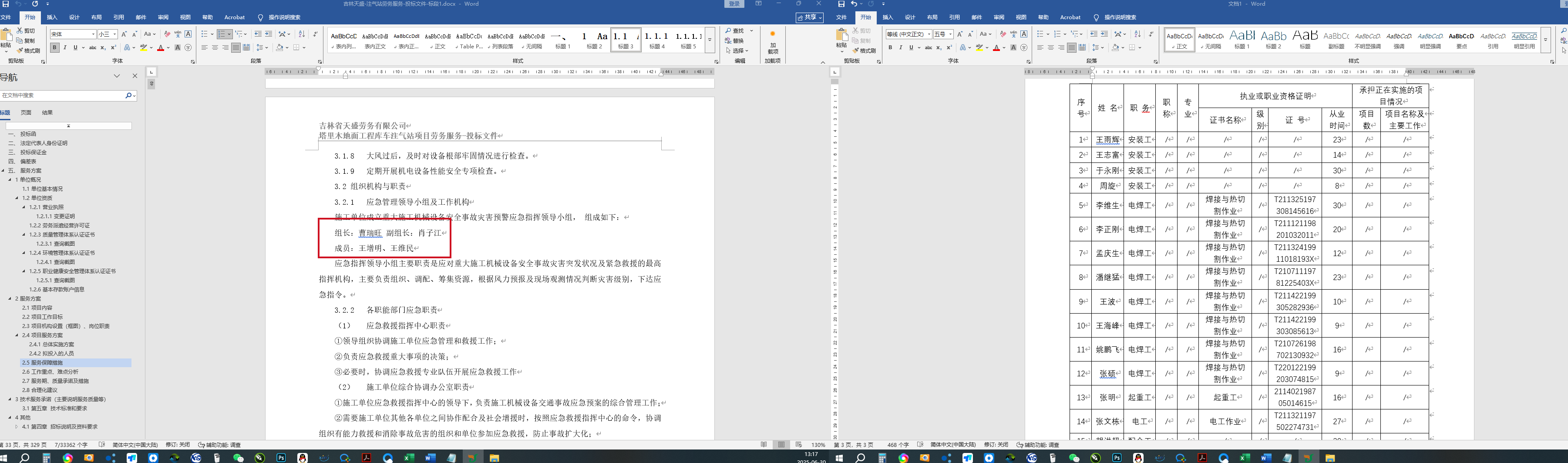Toggle justified alignment in the left Word window

[236, 47]
